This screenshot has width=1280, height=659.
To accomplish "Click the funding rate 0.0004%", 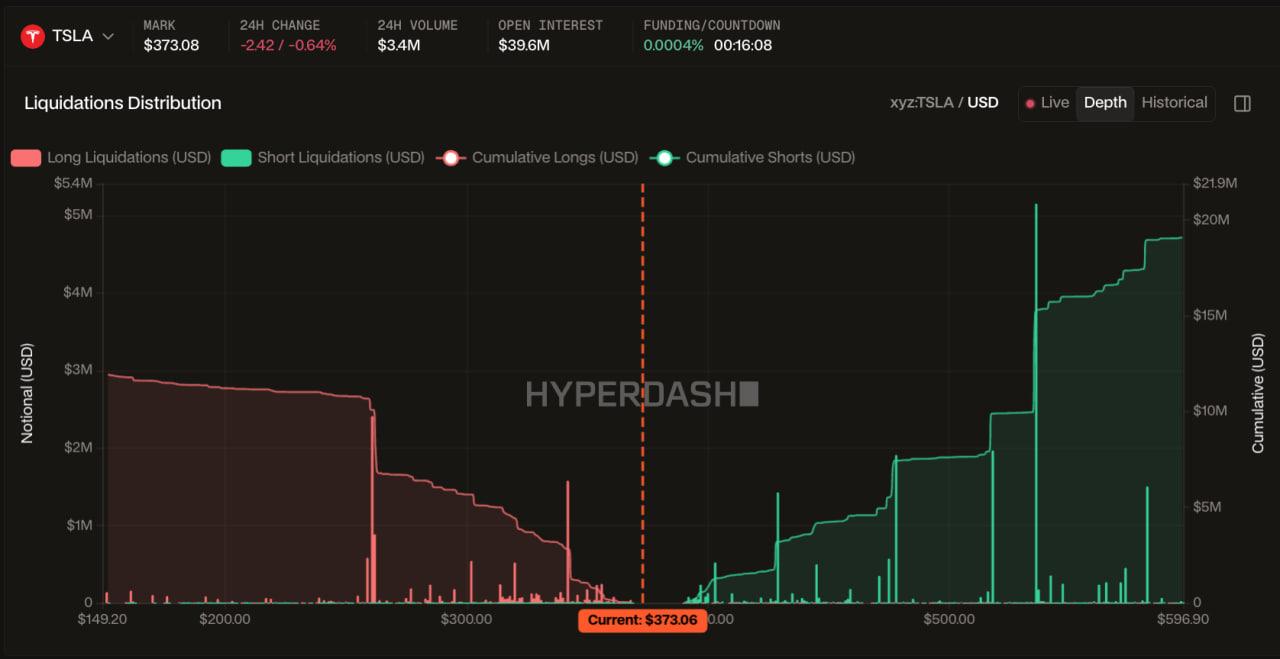I will click(x=673, y=45).
